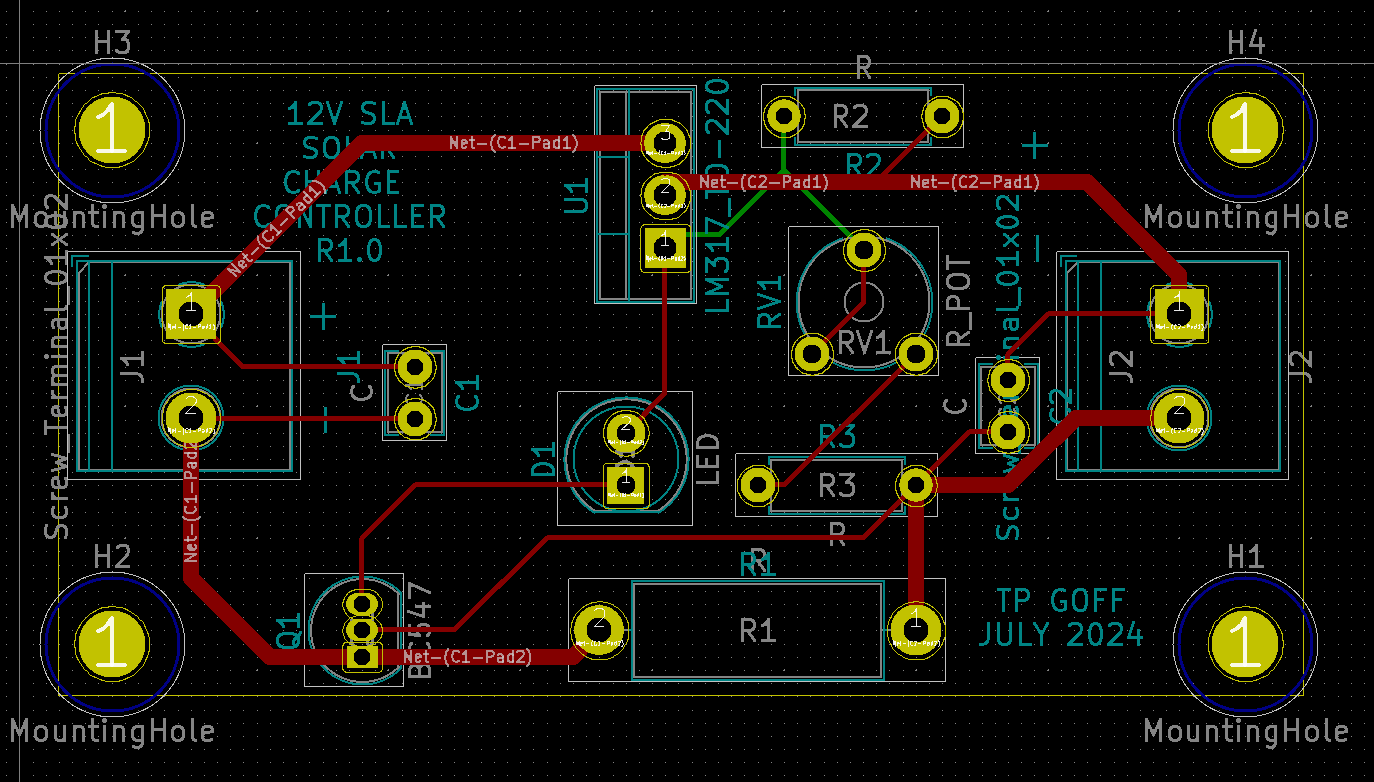Select square pad 1 of LED D1

pos(626,485)
